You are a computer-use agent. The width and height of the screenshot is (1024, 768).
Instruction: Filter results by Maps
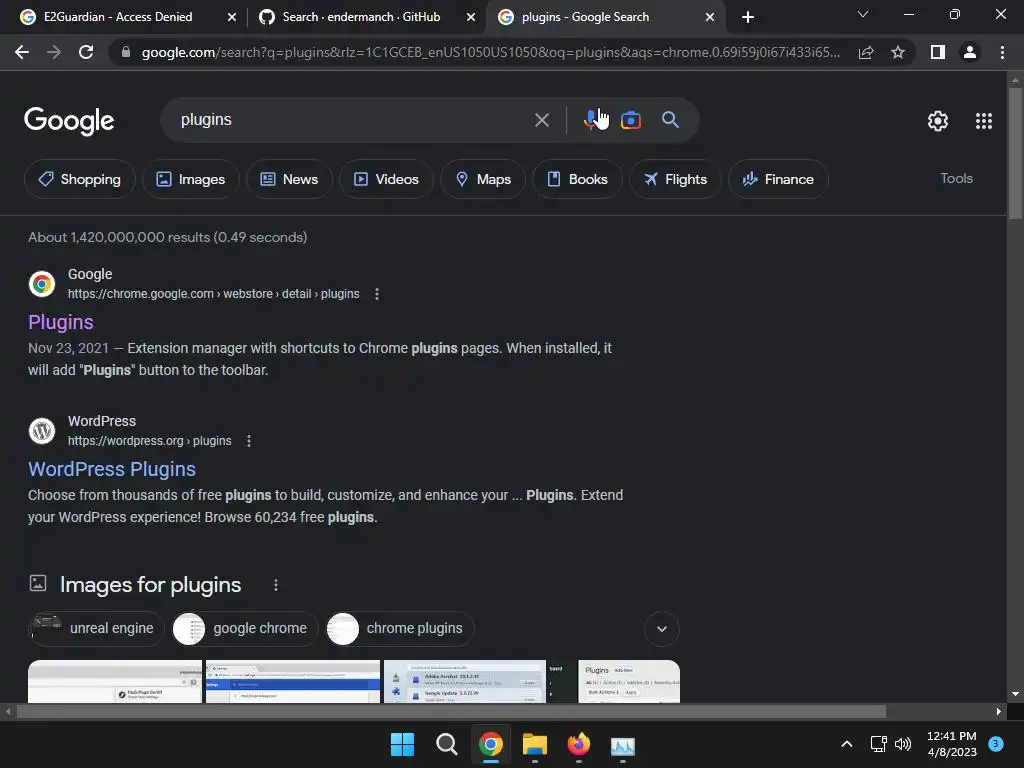[483, 179]
